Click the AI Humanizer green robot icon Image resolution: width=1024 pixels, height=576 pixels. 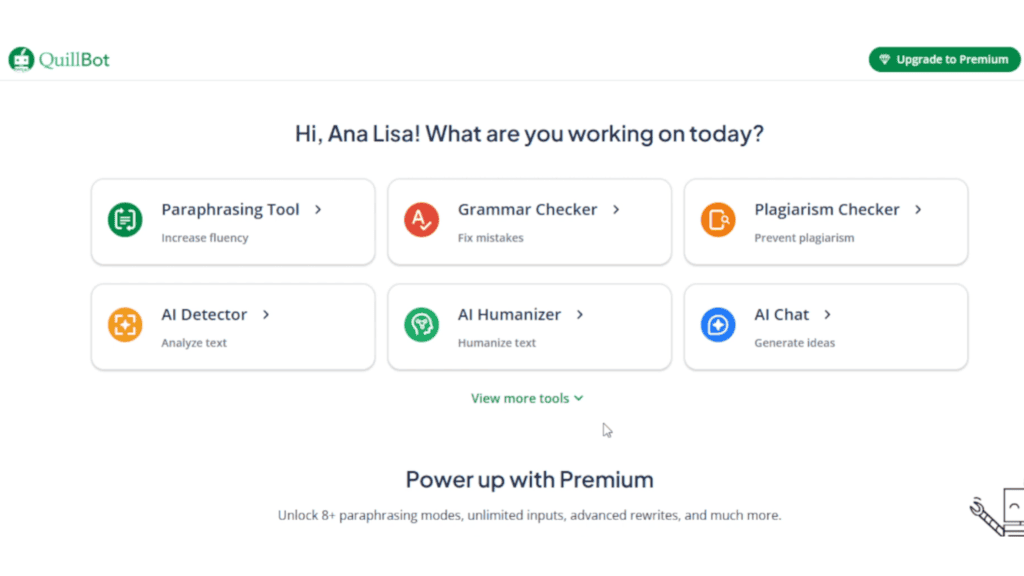(x=421, y=325)
